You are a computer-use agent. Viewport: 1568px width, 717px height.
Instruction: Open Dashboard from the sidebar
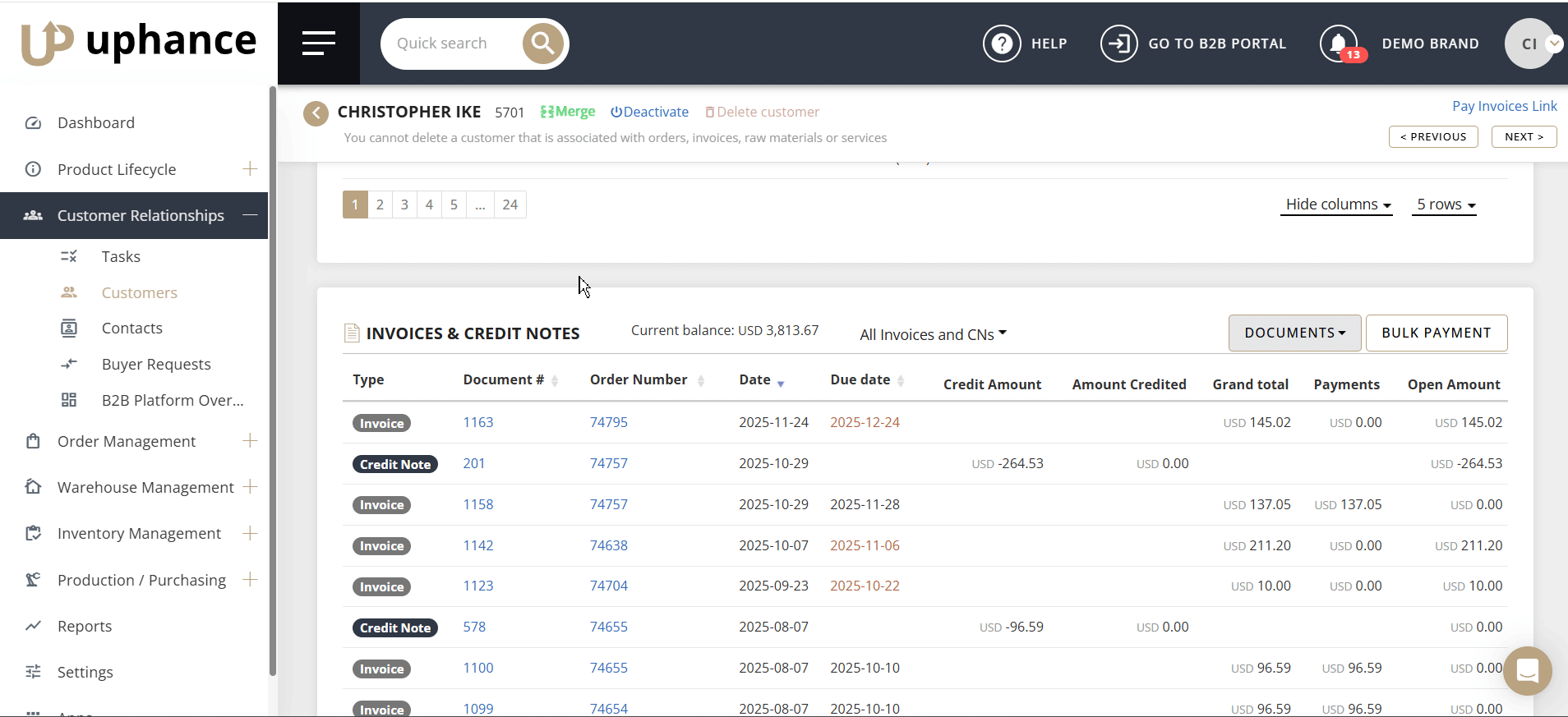(x=95, y=123)
